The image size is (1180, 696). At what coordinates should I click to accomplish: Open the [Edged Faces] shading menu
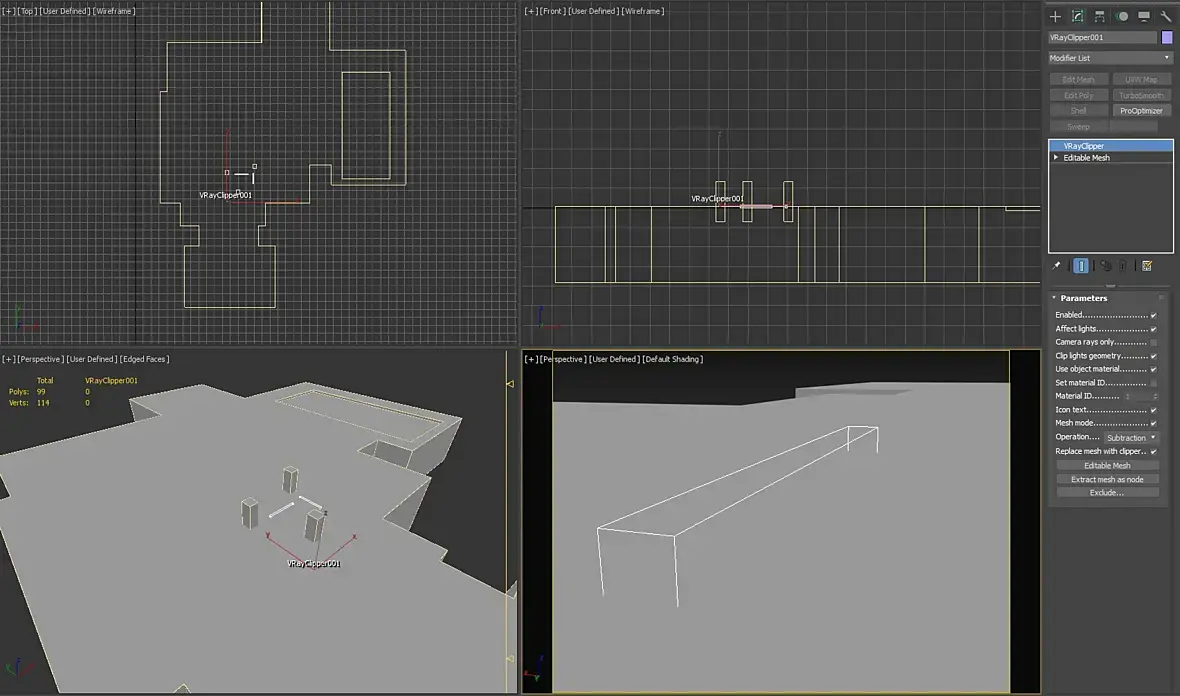point(144,359)
